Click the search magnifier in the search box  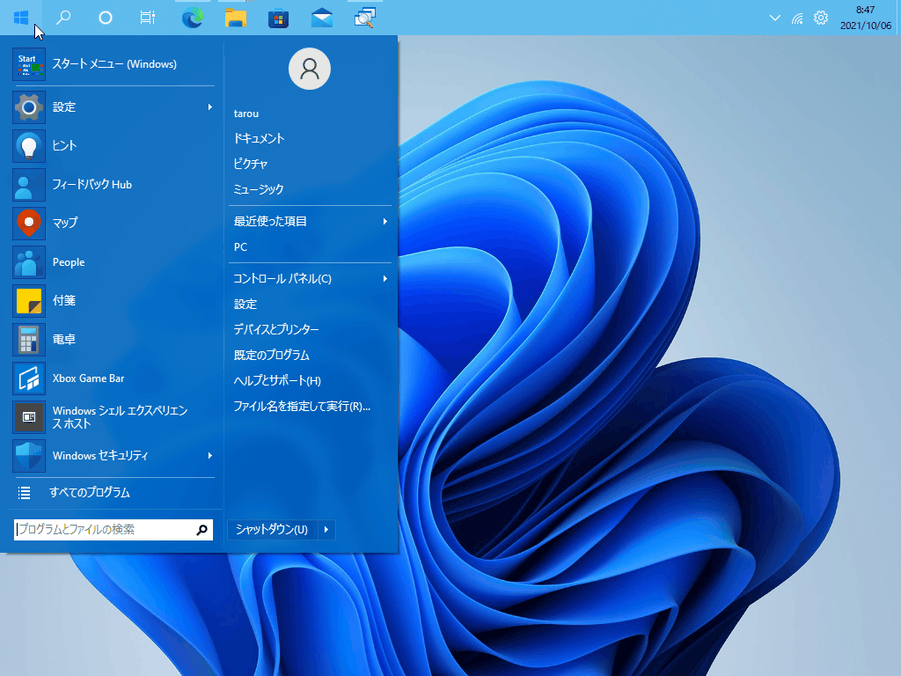(x=202, y=529)
